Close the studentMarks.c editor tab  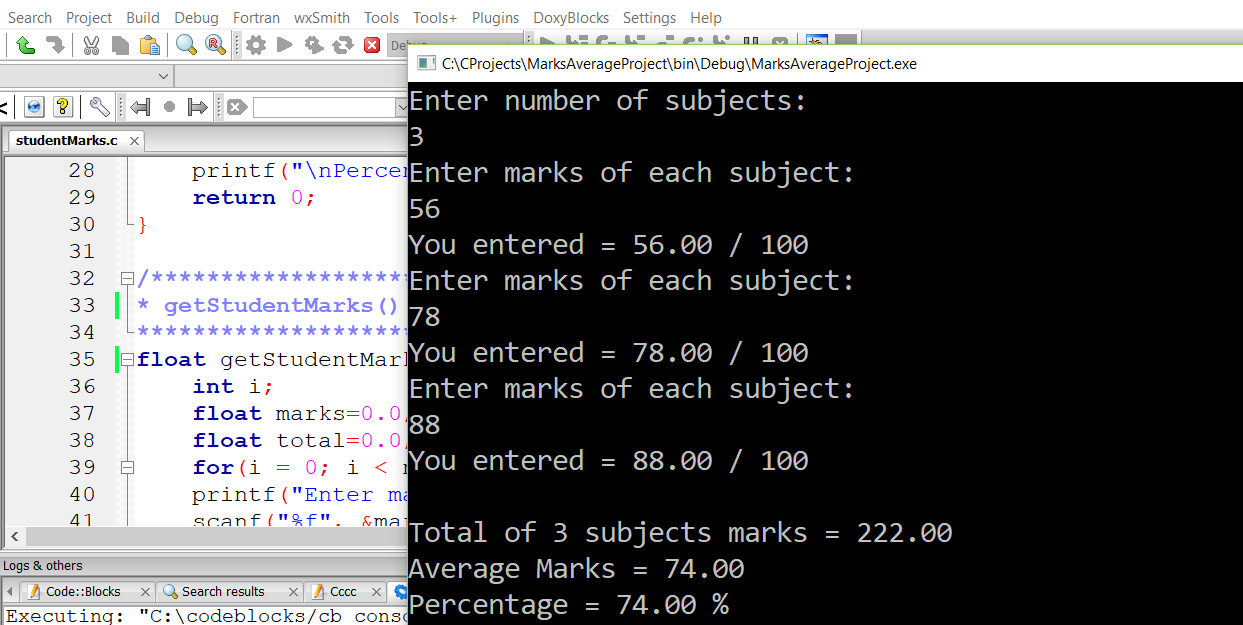pyautogui.click(x=134, y=141)
